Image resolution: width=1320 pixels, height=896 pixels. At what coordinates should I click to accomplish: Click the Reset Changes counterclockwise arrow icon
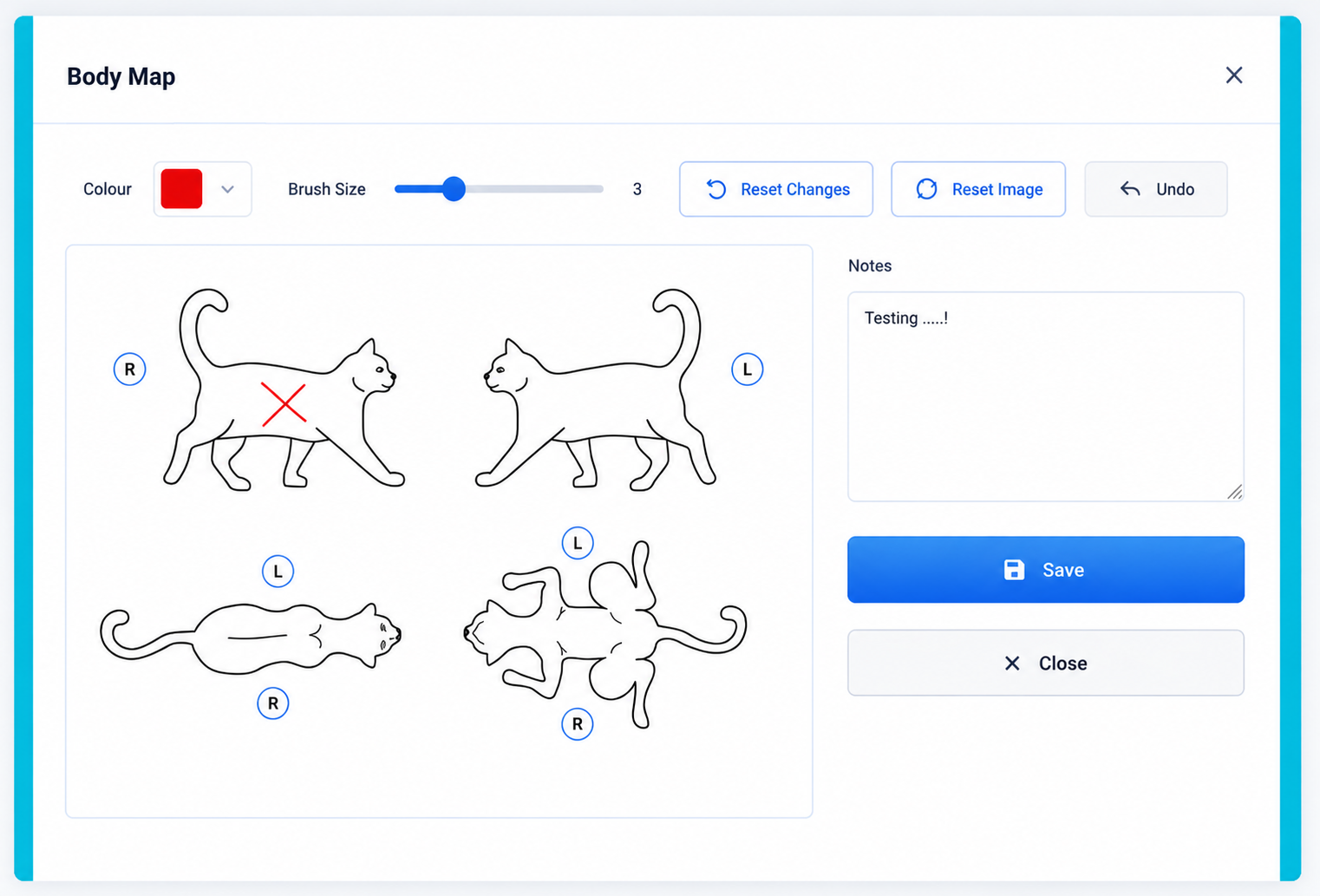(x=716, y=189)
